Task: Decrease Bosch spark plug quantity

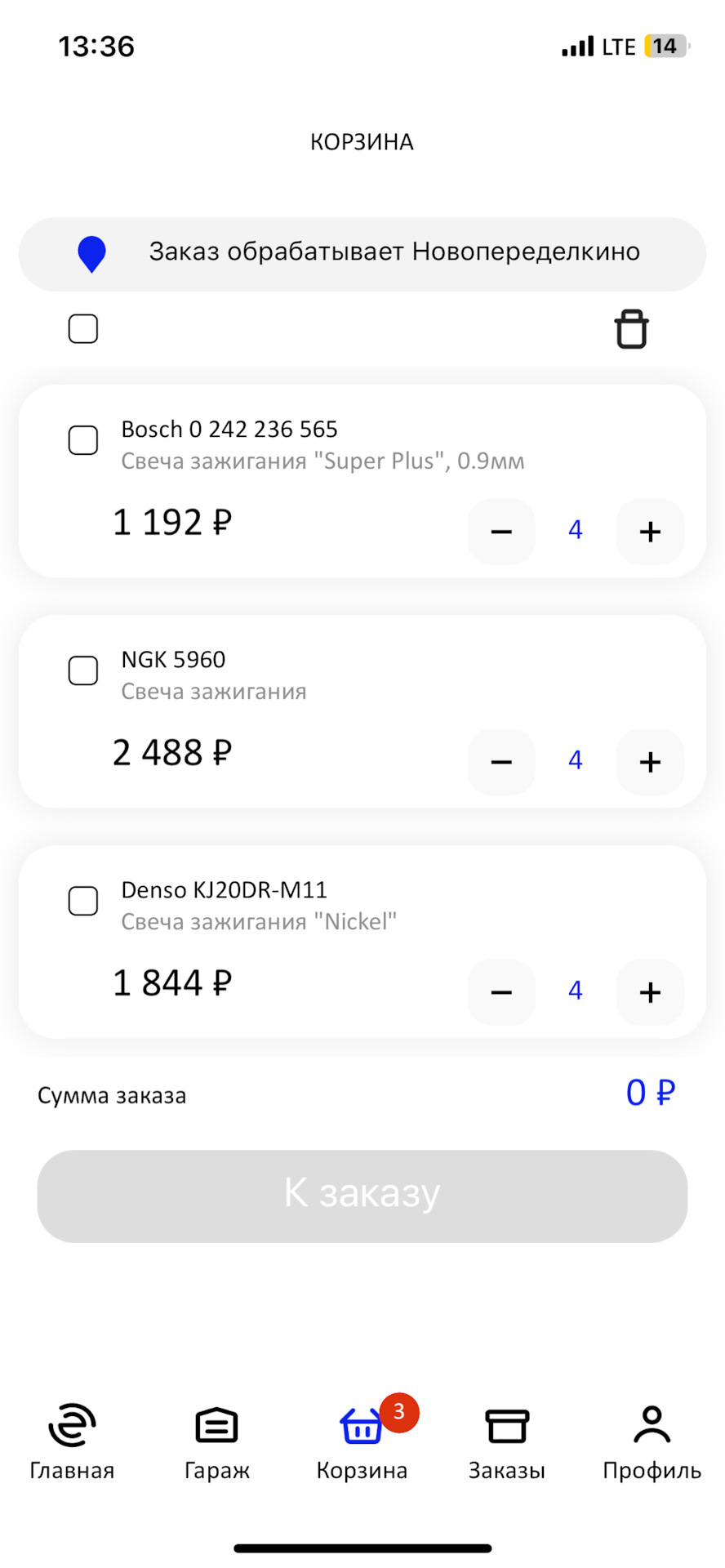Action: point(501,532)
